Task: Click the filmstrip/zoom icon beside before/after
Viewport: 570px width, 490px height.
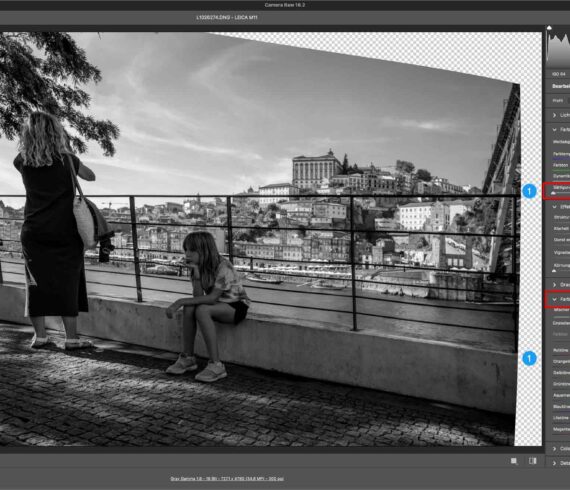Action: point(514,461)
